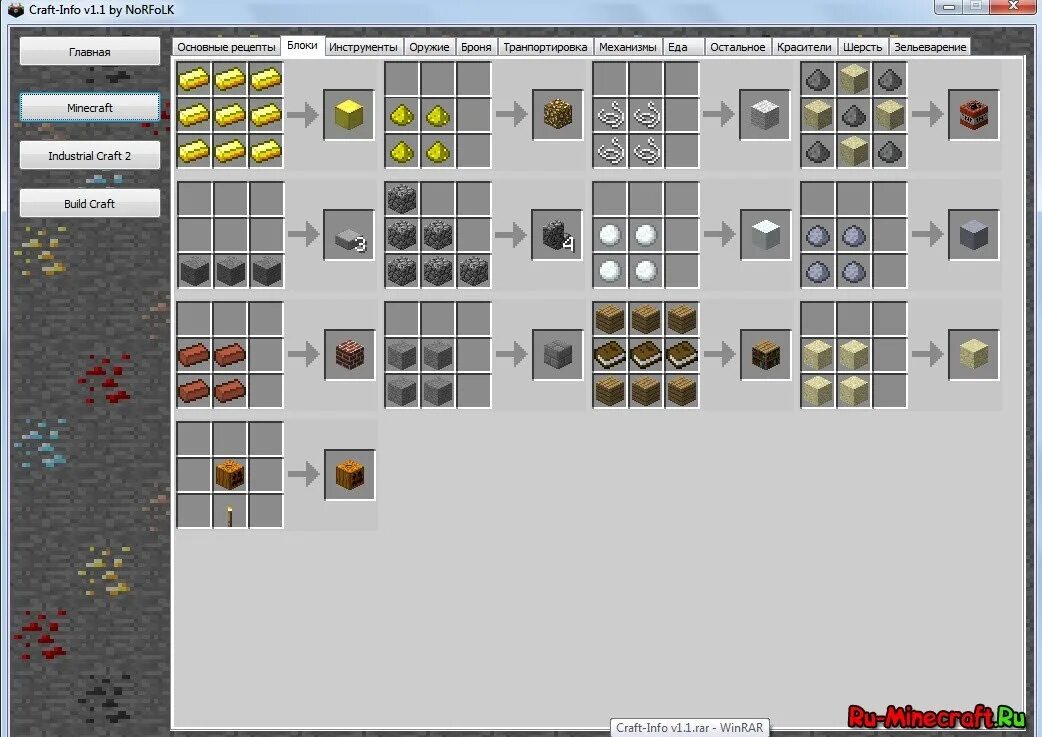This screenshot has height=737, width=1042.
Task: Click the bookshelf result icon
Action: [x=766, y=355]
